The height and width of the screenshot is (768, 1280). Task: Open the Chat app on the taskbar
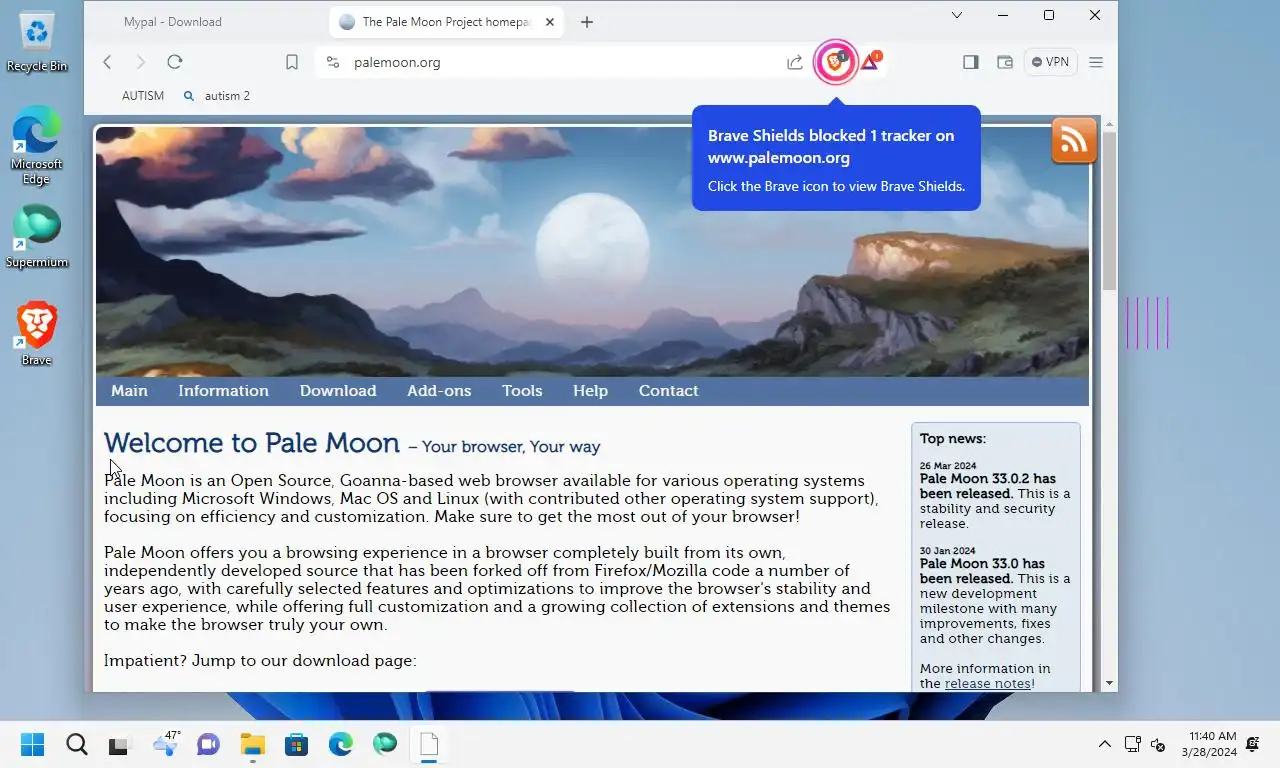[208, 744]
